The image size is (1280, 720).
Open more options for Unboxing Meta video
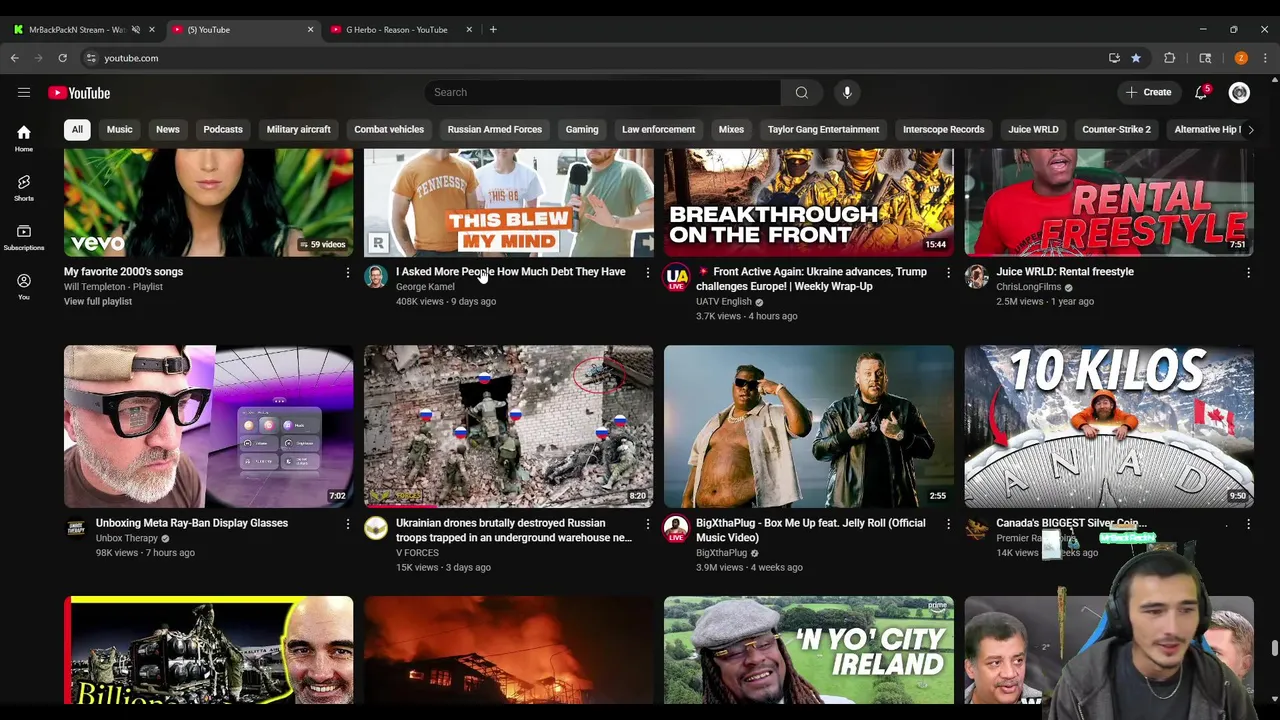[x=348, y=523]
